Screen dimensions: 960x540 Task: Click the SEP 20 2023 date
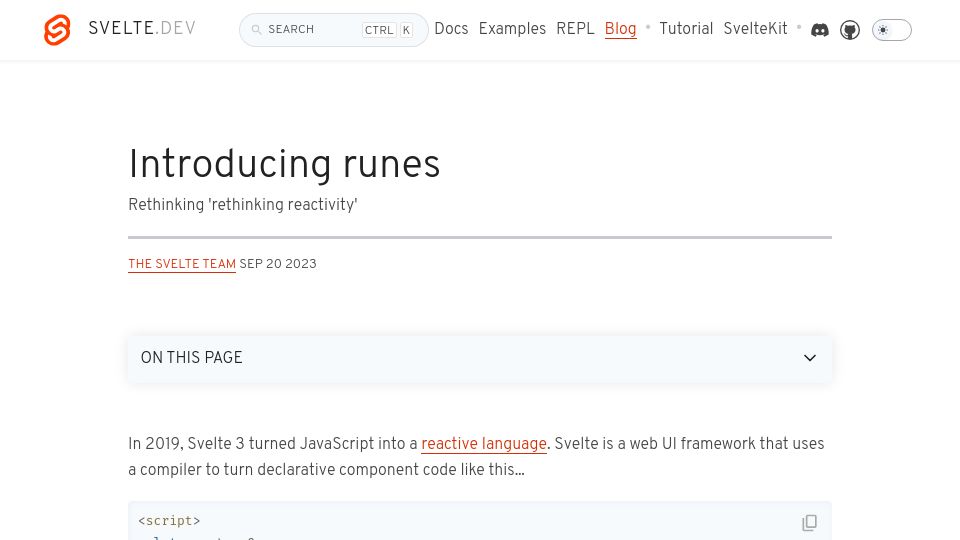(x=278, y=264)
